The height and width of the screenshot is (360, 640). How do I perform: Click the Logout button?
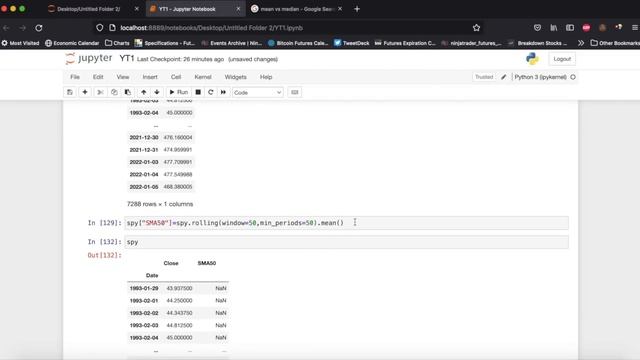point(562,59)
